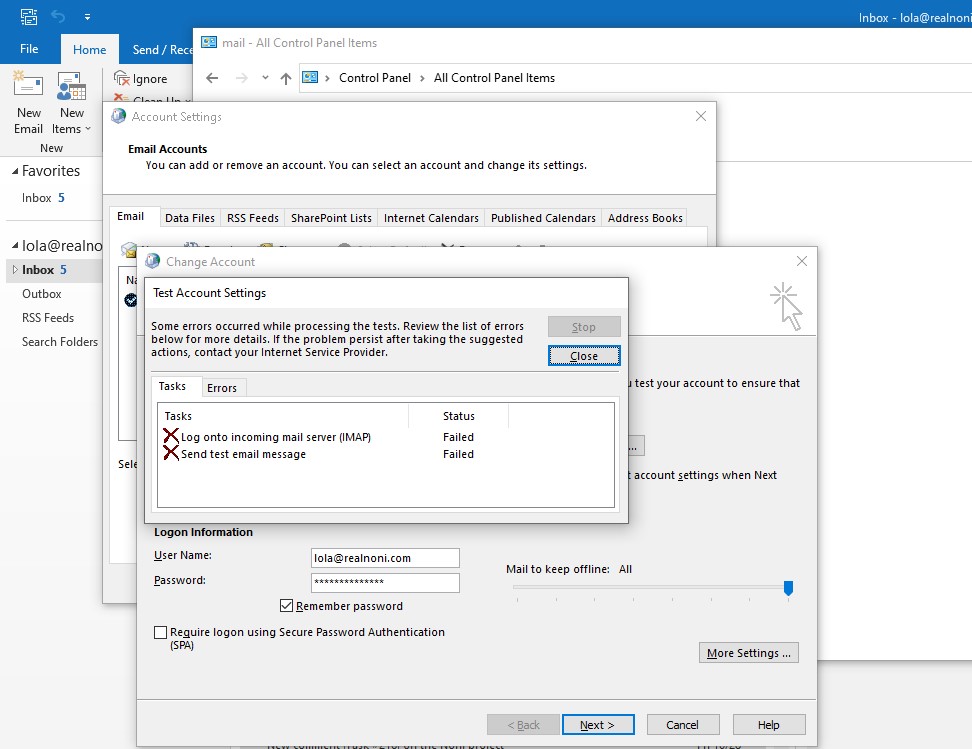Collapse the Favorites section
This screenshot has height=749, width=972.
15,171
